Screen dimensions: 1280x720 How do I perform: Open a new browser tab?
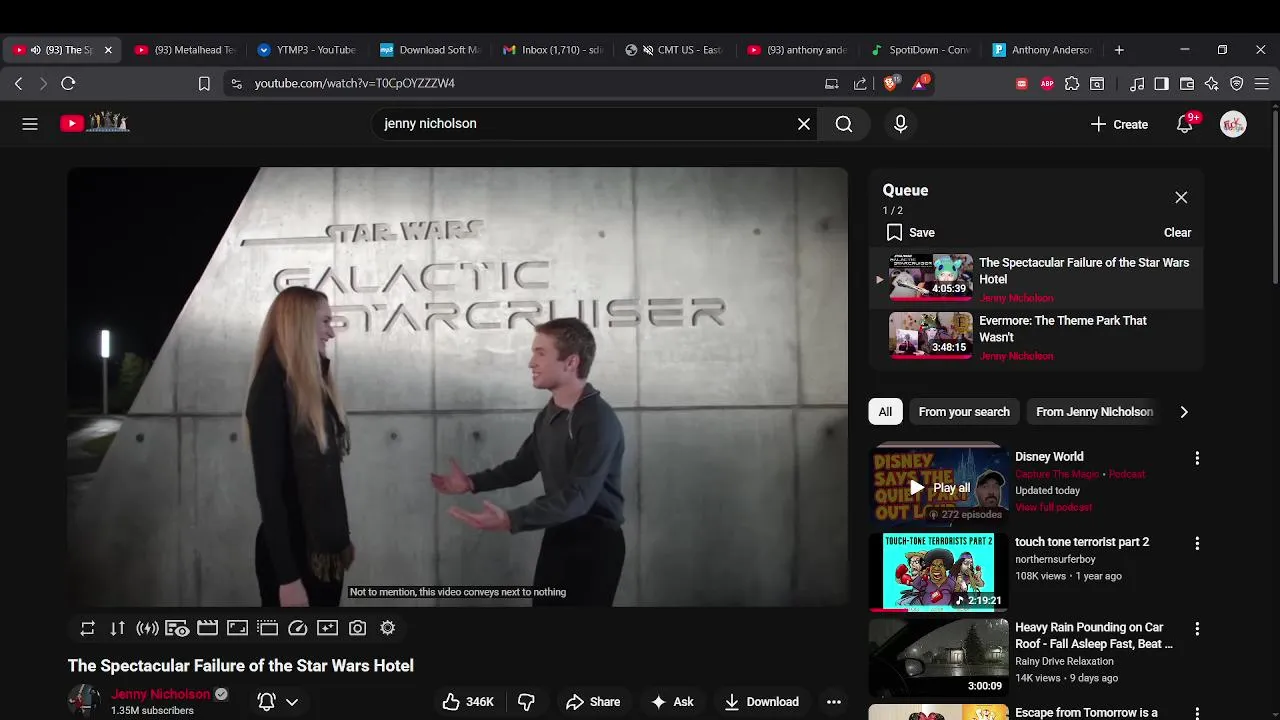[x=1119, y=50]
